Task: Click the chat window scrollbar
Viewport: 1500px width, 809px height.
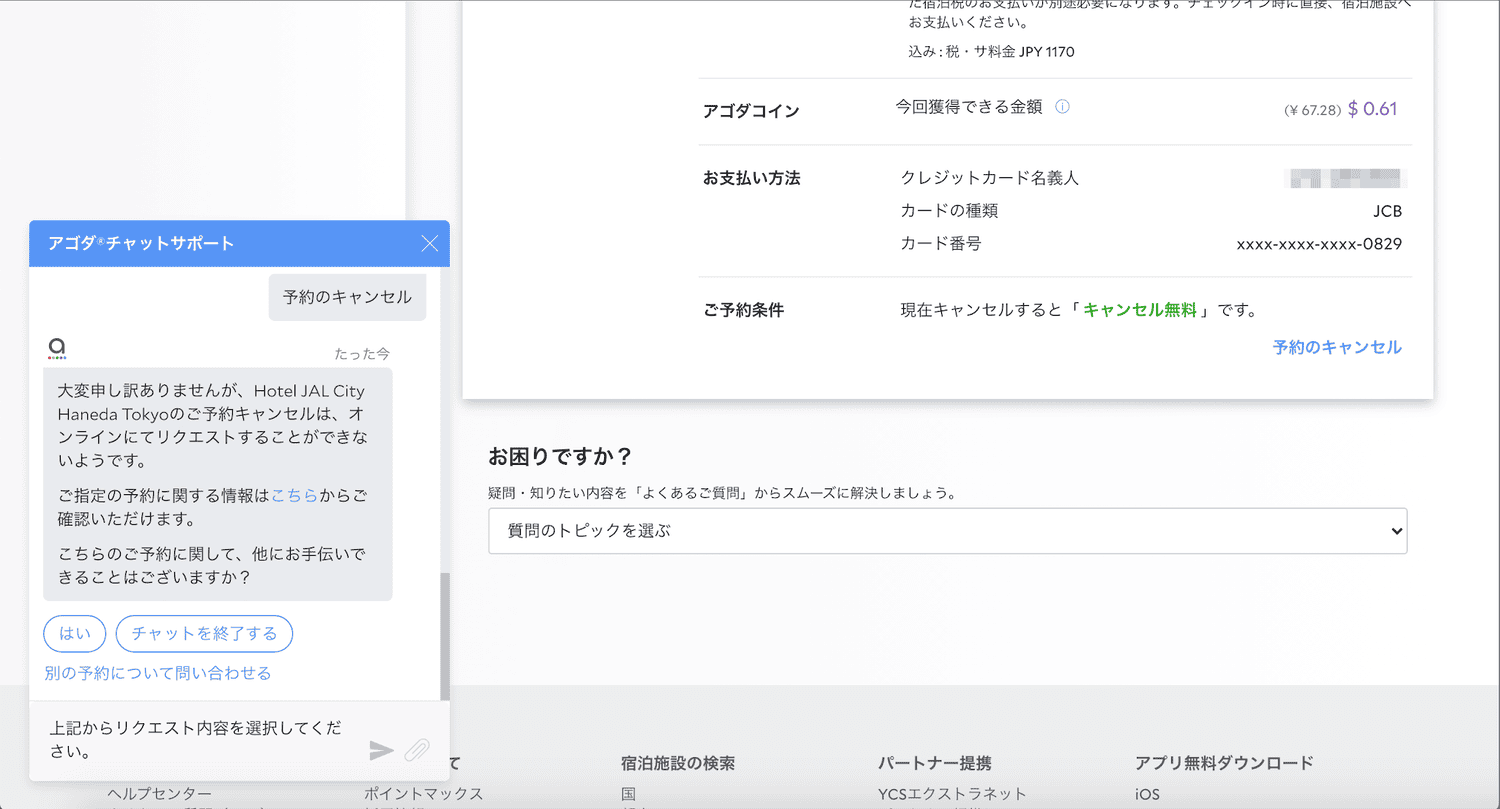Action: [445, 636]
